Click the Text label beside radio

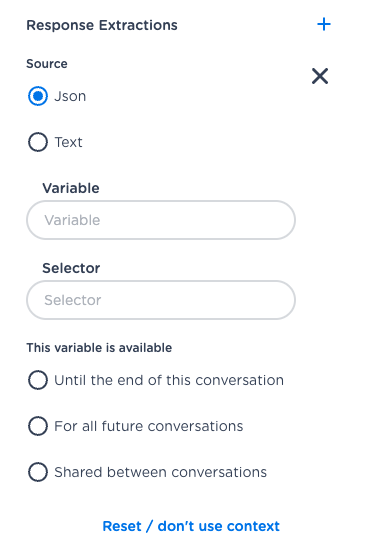pyautogui.click(x=68, y=142)
